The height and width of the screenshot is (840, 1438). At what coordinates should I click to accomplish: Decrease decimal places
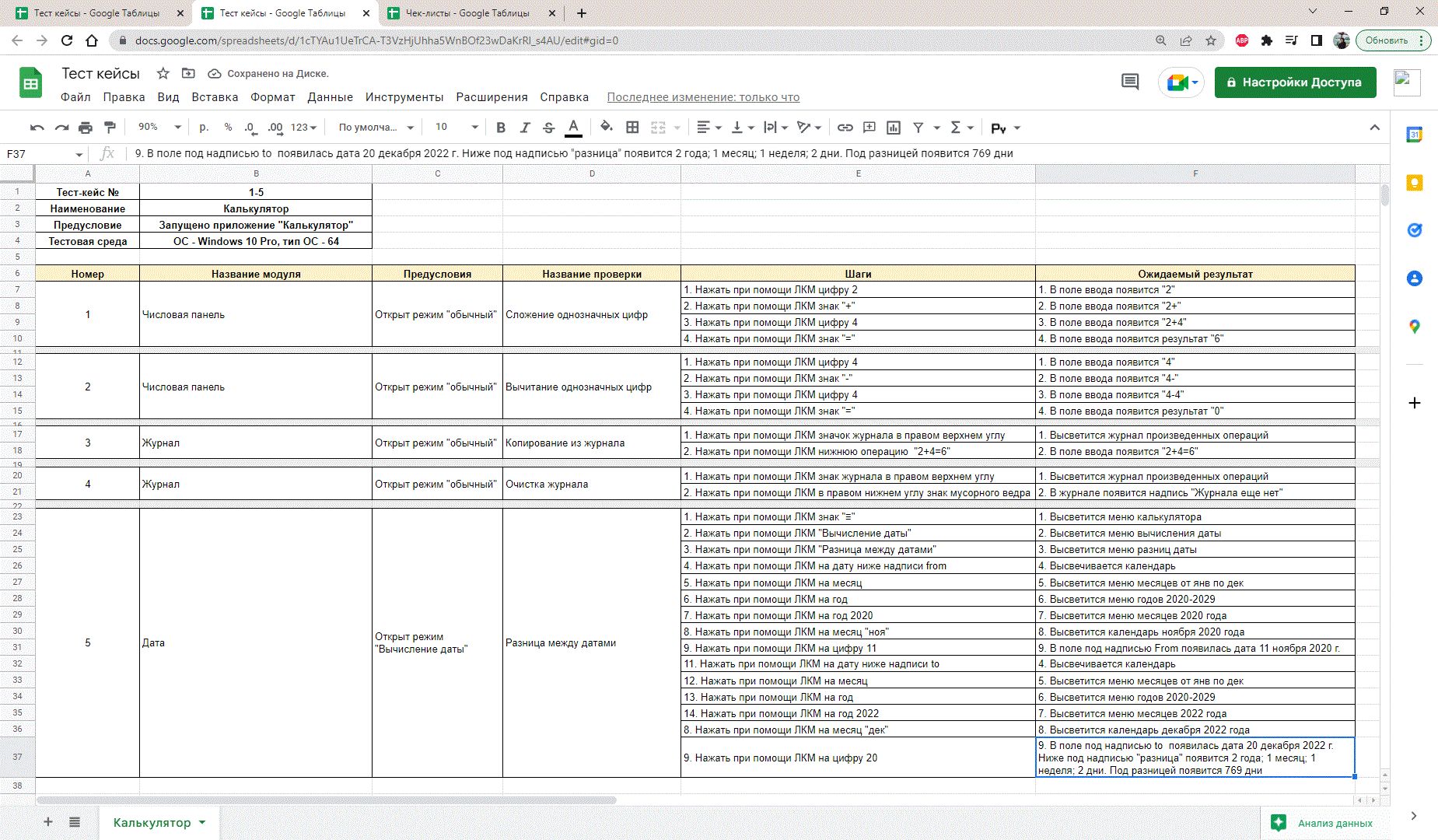(x=250, y=128)
